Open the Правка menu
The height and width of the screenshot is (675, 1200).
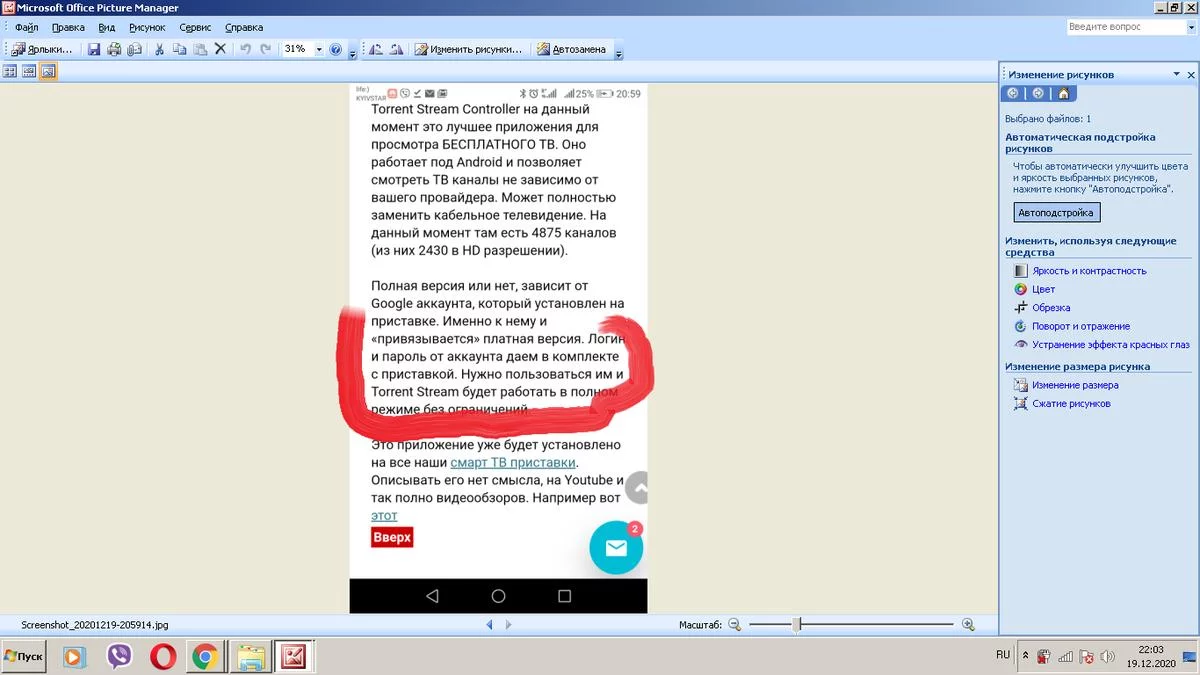[x=68, y=27]
